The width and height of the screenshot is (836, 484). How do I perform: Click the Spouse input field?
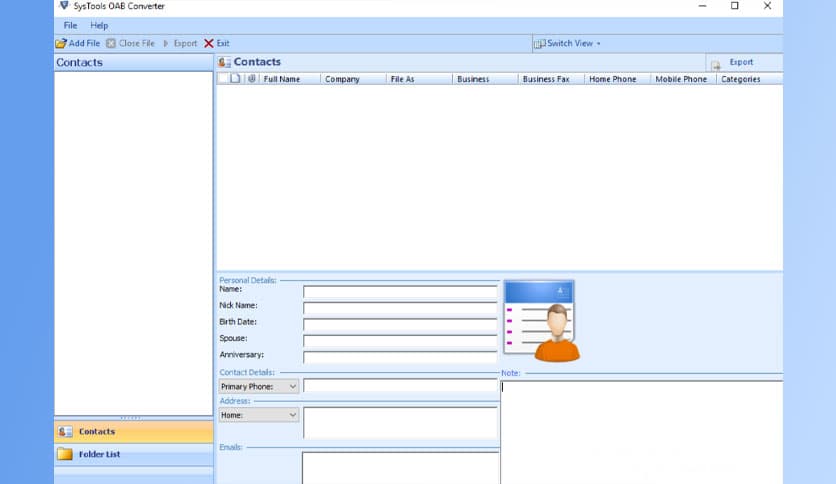pyautogui.click(x=400, y=341)
